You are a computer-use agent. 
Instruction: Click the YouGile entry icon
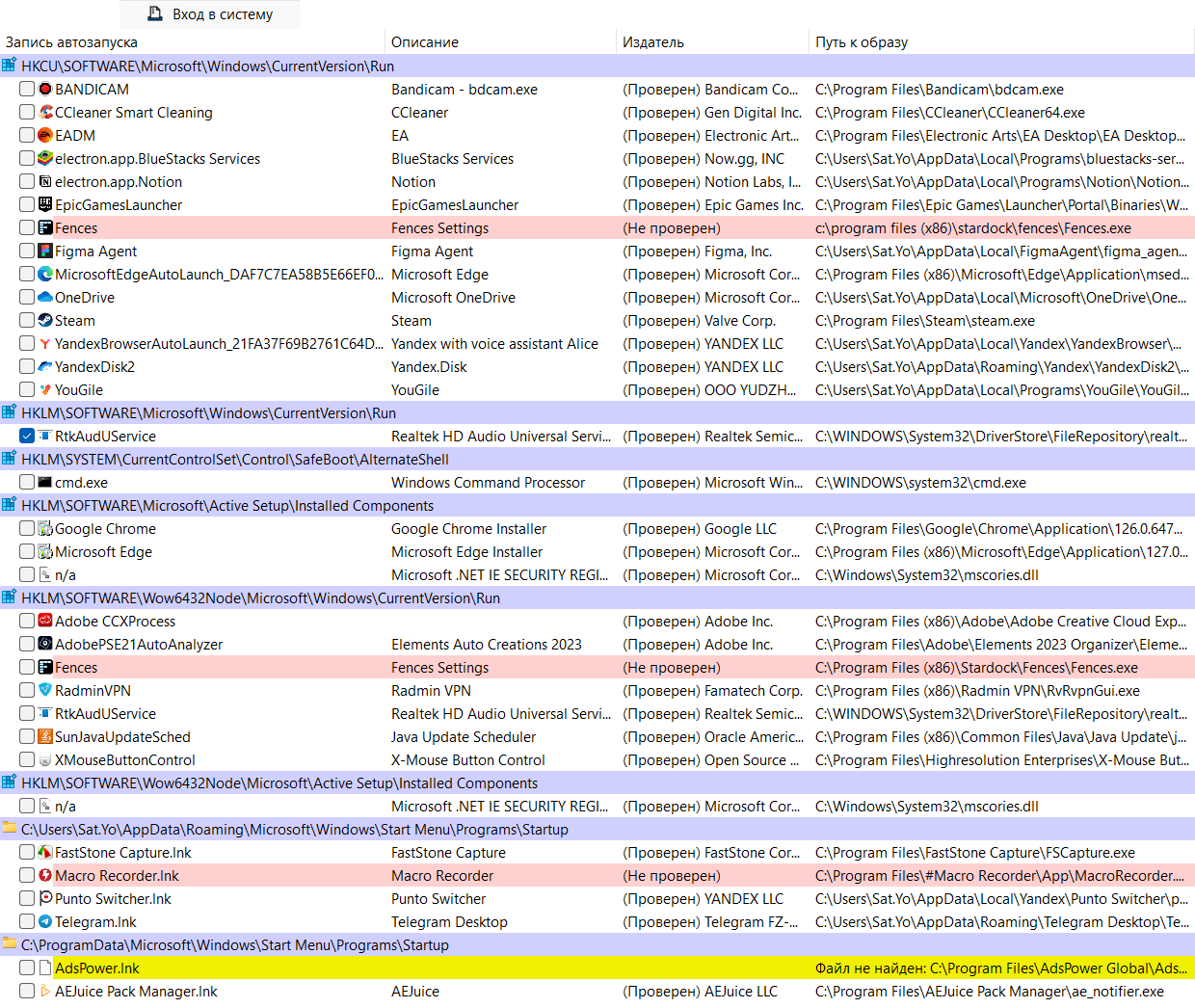[x=45, y=389]
